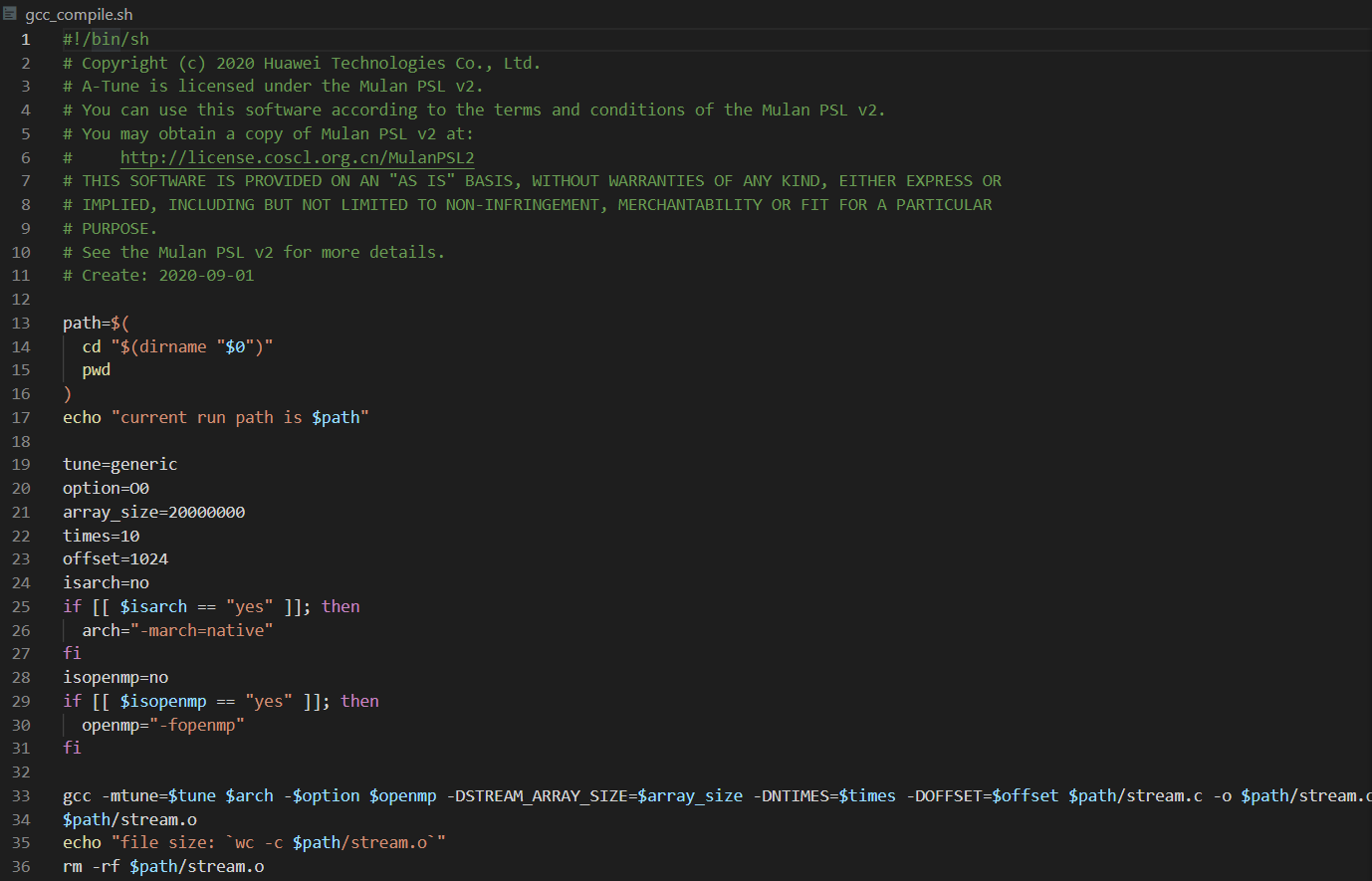The height and width of the screenshot is (881, 1372).
Task: Click the "times=10" line
Action: click(101, 537)
